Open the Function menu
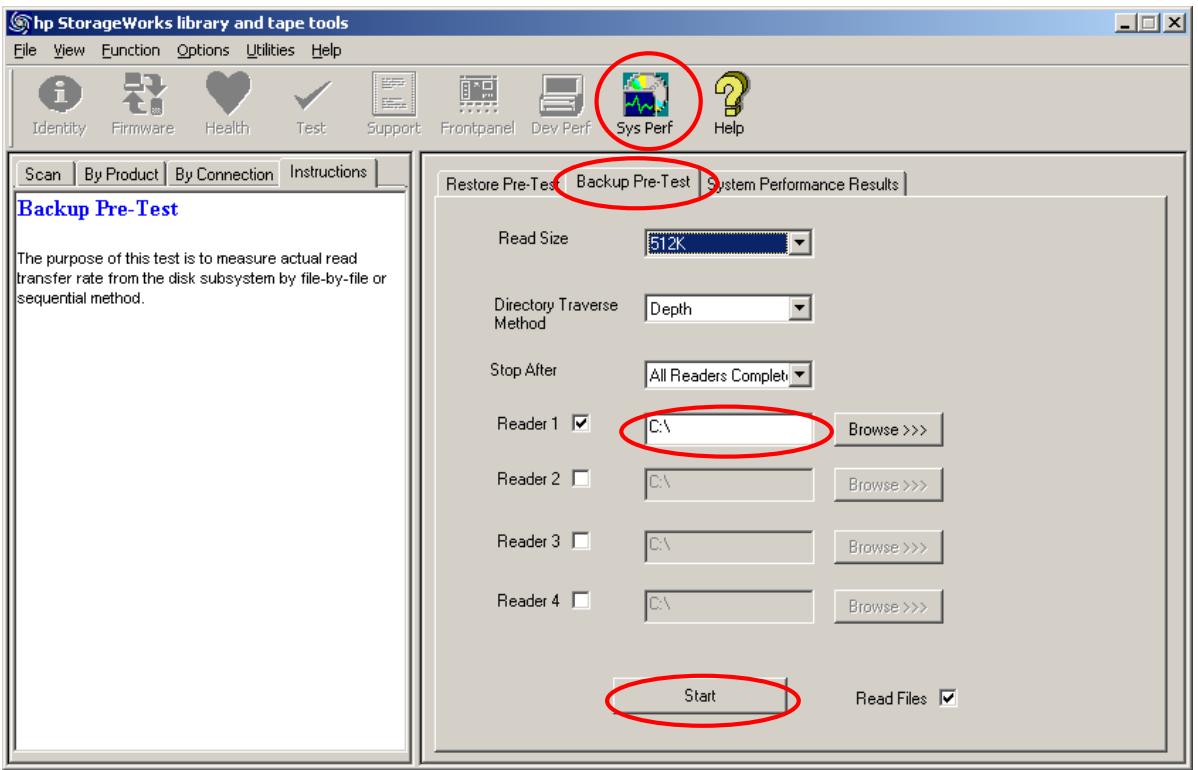 click(x=131, y=50)
